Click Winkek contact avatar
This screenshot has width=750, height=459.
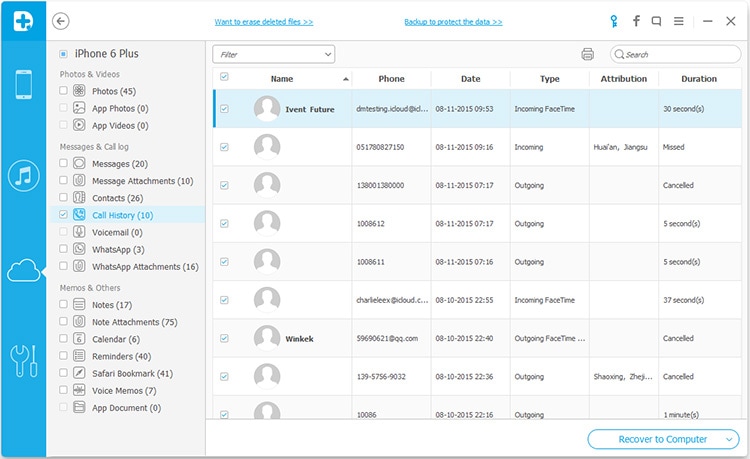267,338
